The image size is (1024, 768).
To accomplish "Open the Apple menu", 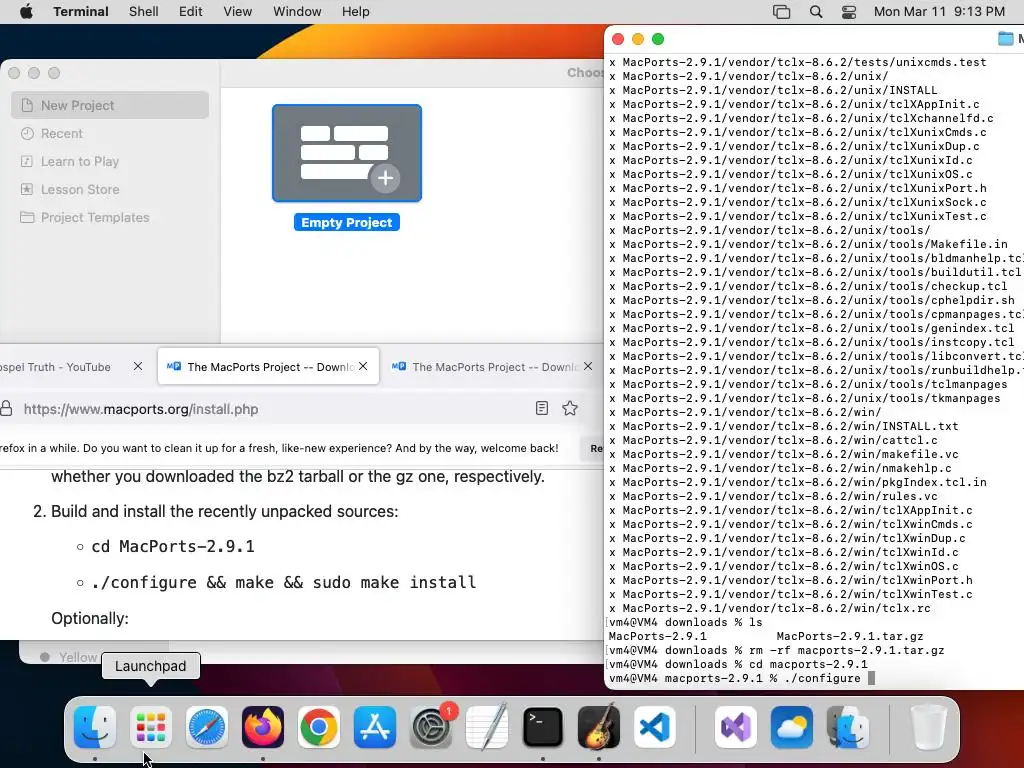I will pos(26,12).
